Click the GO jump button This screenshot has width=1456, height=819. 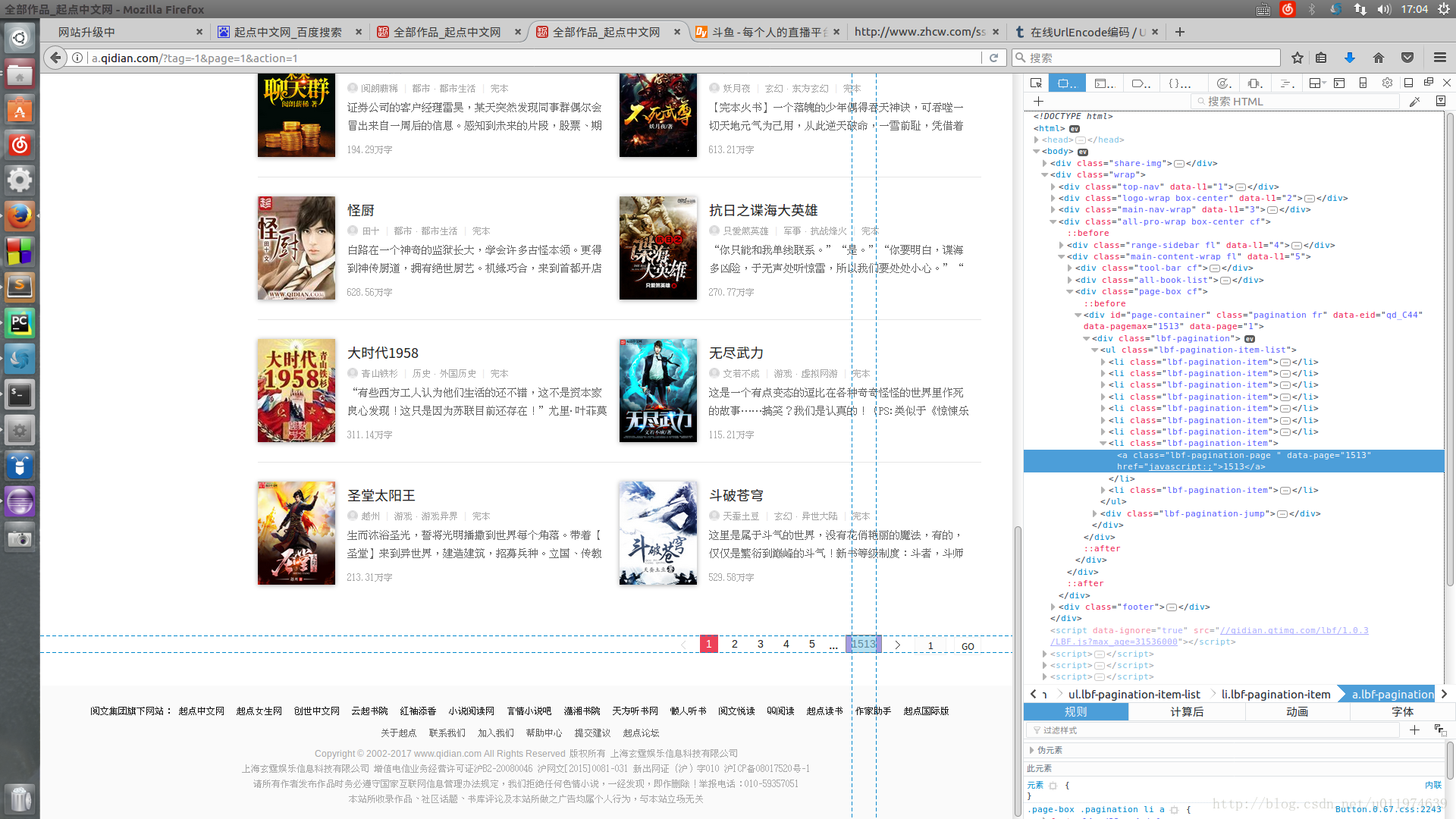point(968,646)
